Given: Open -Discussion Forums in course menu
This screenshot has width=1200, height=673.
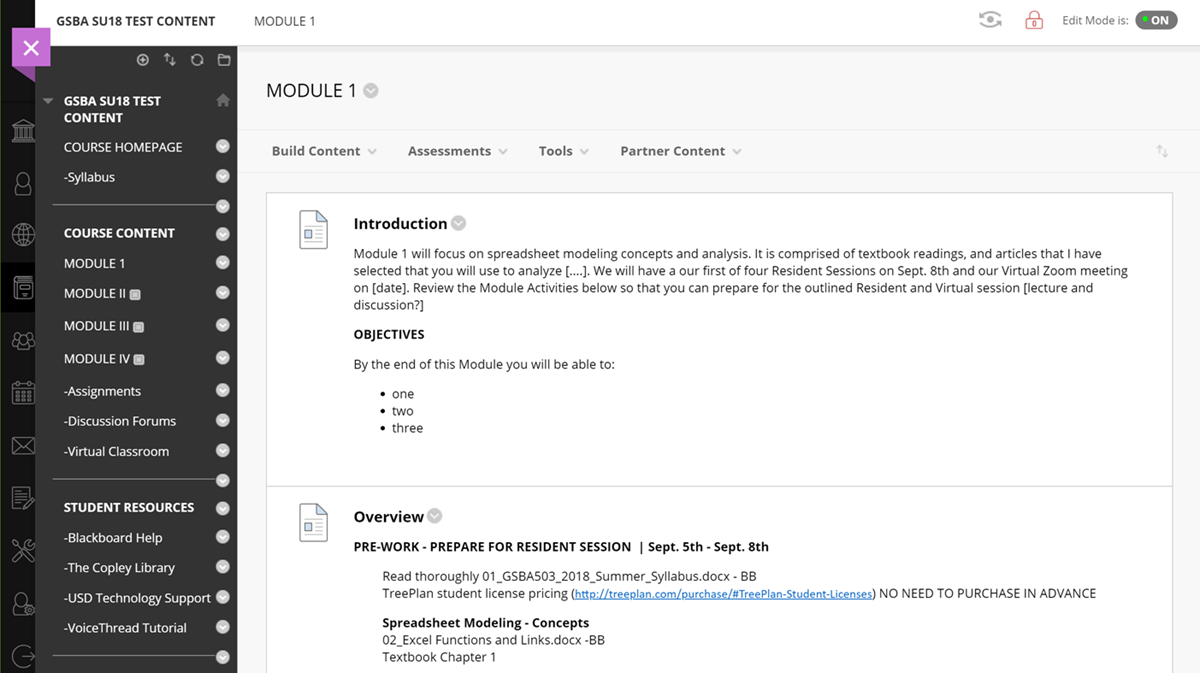Looking at the screenshot, I should (120, 421).
